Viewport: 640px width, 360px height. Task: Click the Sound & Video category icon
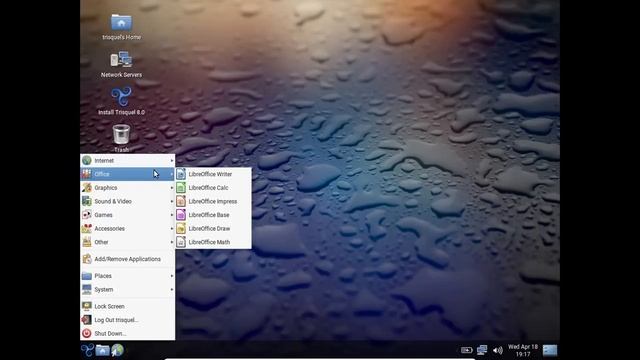(x=87, y=201)
